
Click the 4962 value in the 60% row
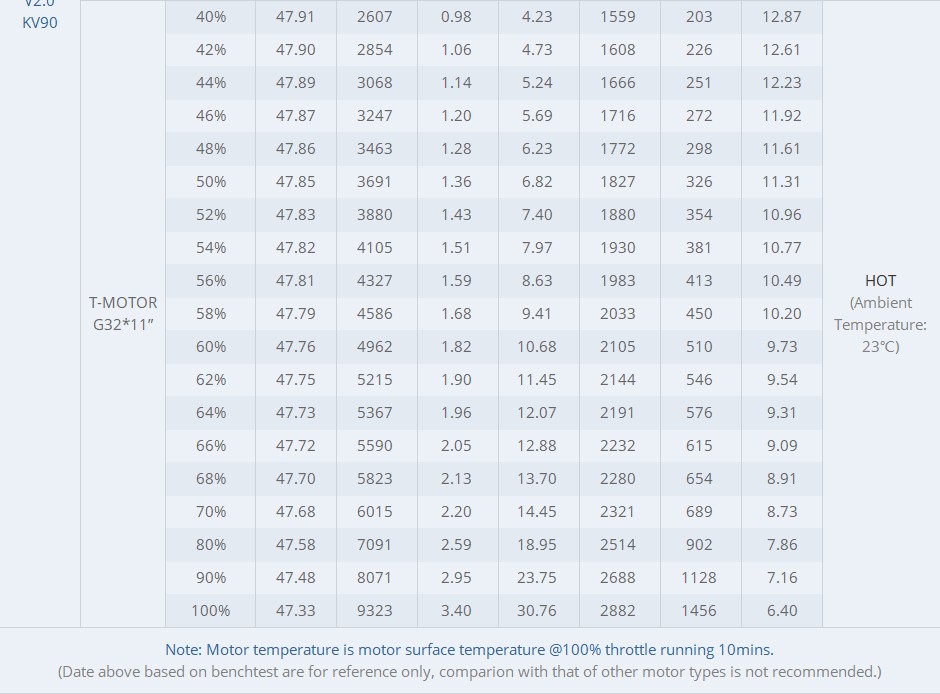(x=375, y=346)
